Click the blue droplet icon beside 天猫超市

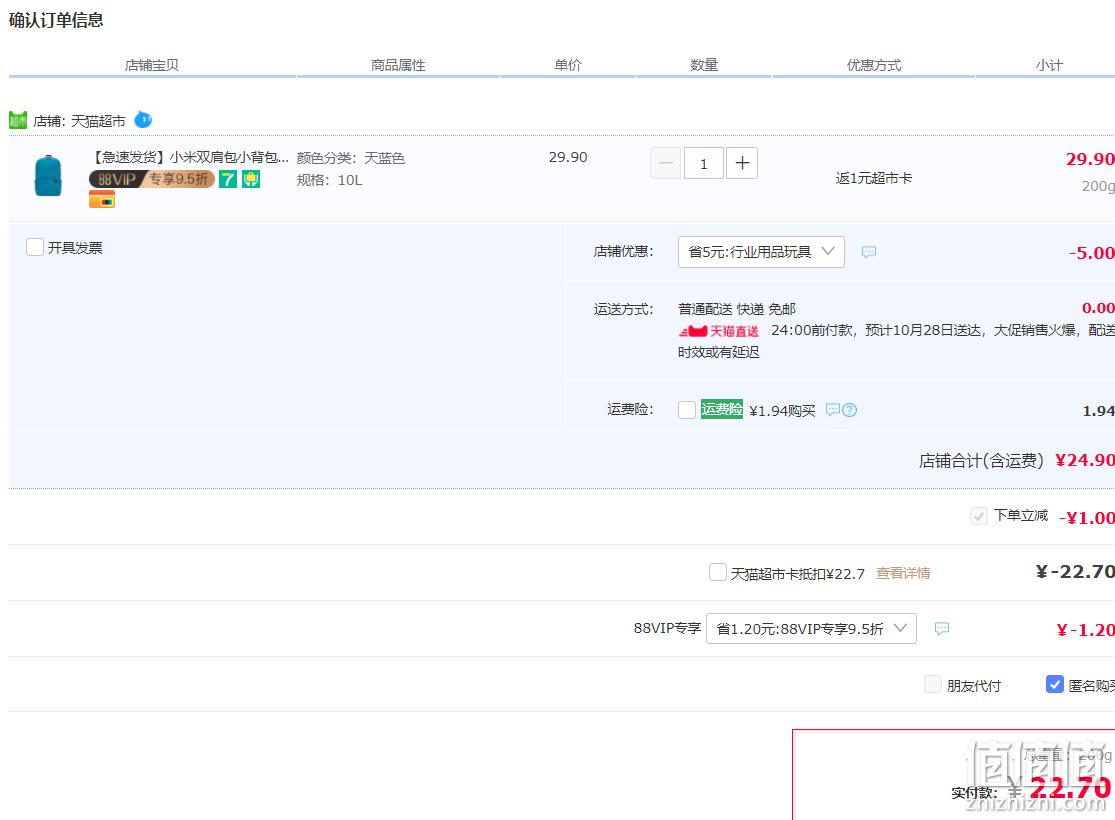143,119
